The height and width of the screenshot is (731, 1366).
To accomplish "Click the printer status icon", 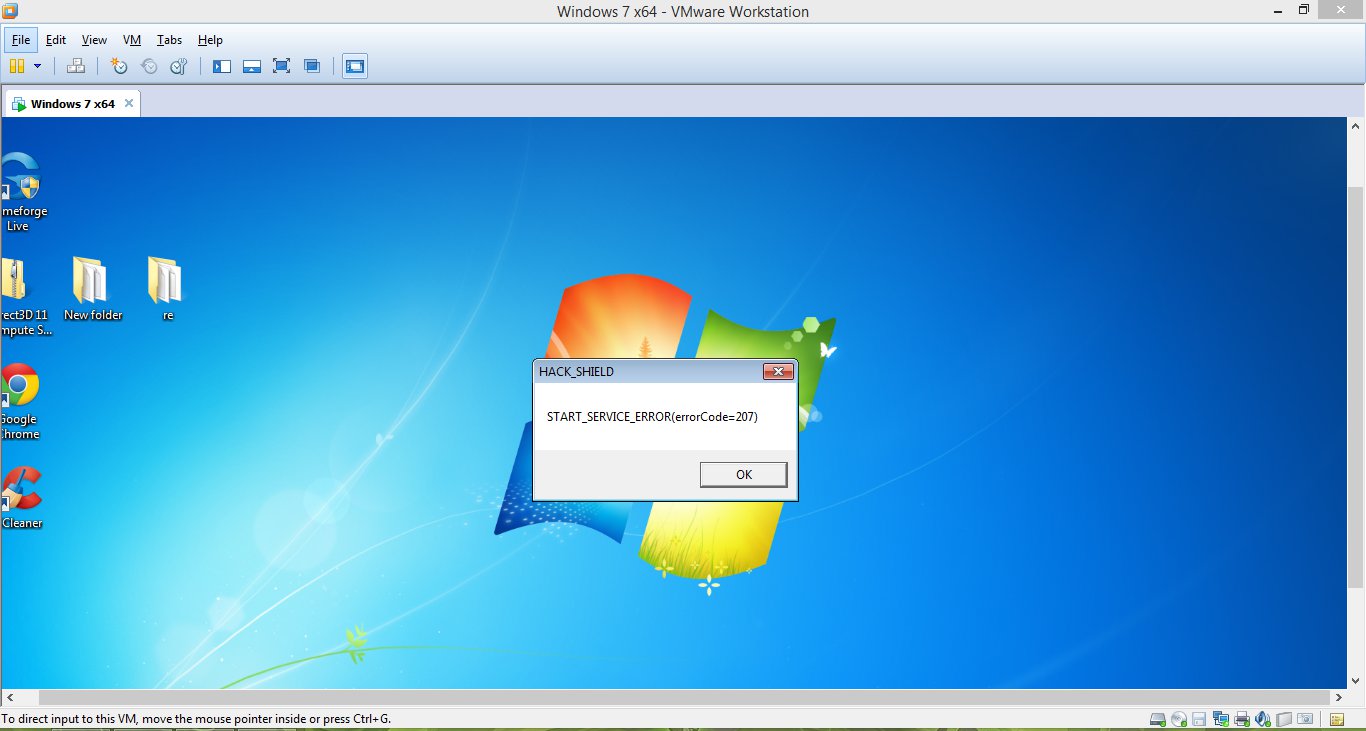I will tap(1242, 720).
